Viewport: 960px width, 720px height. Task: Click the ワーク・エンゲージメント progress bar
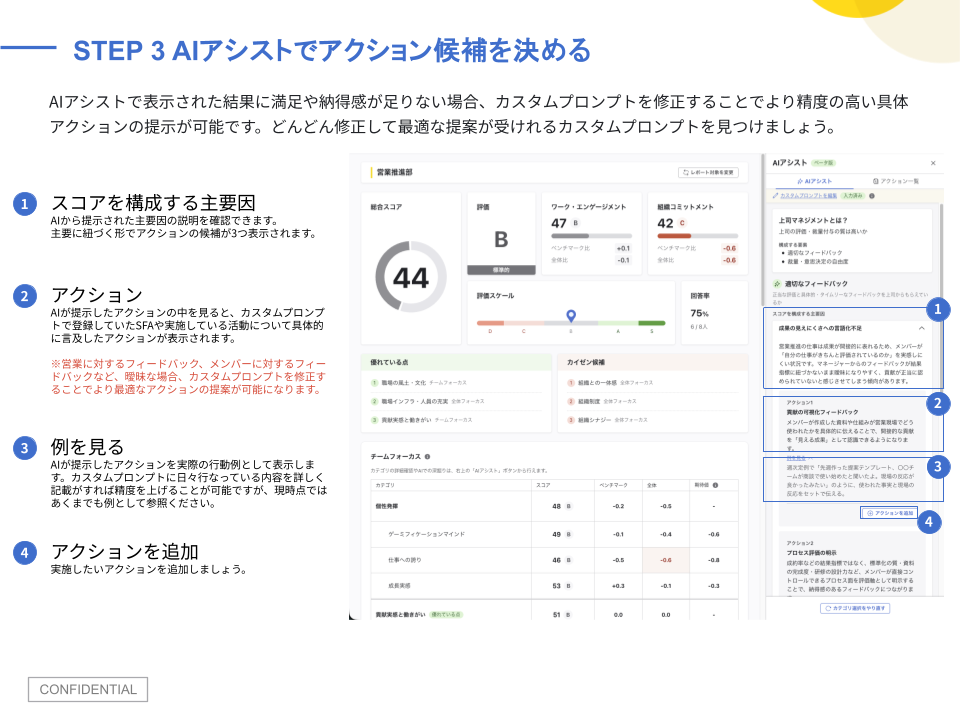591,236
